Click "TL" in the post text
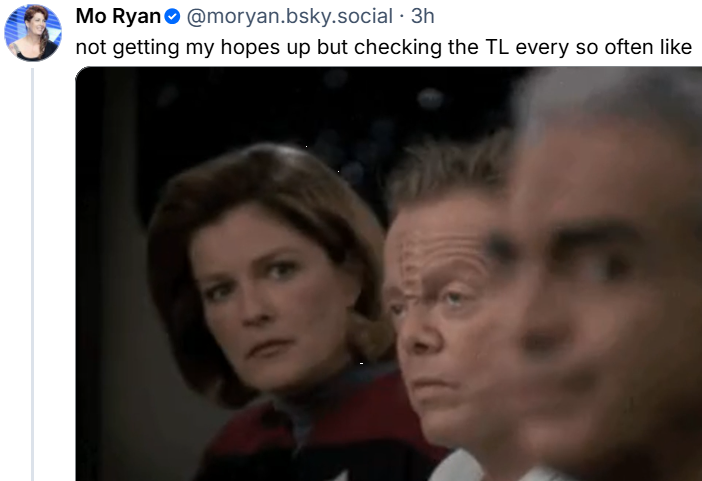702x481 pixels. point(496,47)
